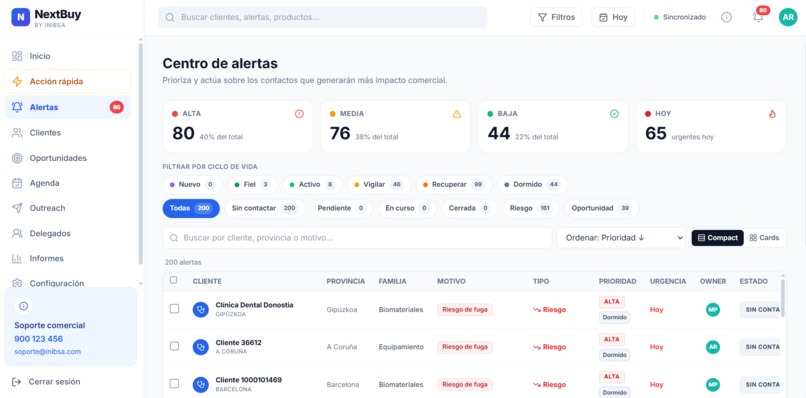
Task: Filter by the Vigilar 46 chip
Action: click(379, 185)
